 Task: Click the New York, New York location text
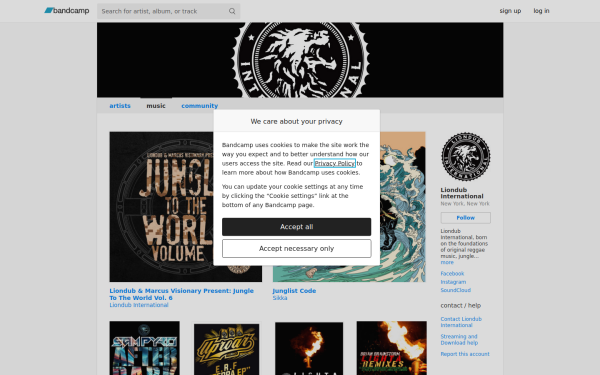[465, 204]
